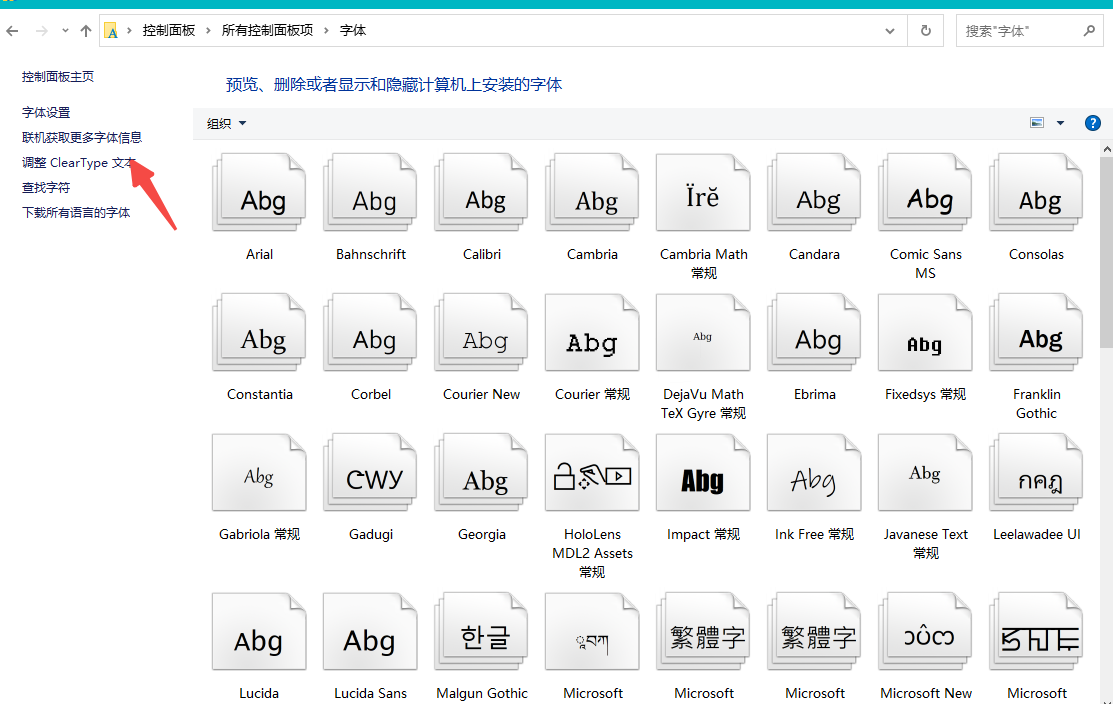Expand chevron before 控制面板 breadcrumb
Viewport: 1113px width, 704px height.
[x=129, y=31]
